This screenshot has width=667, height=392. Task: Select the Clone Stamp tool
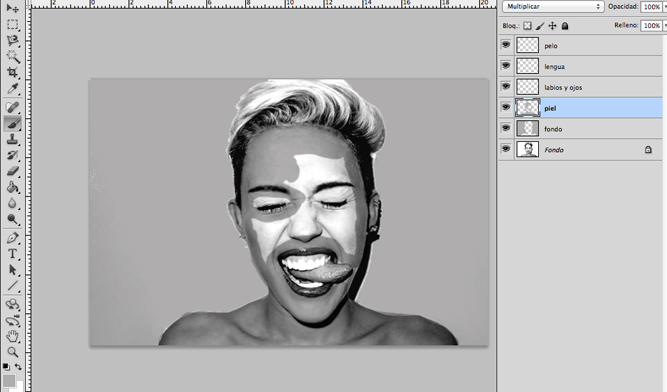coord(12,139)
